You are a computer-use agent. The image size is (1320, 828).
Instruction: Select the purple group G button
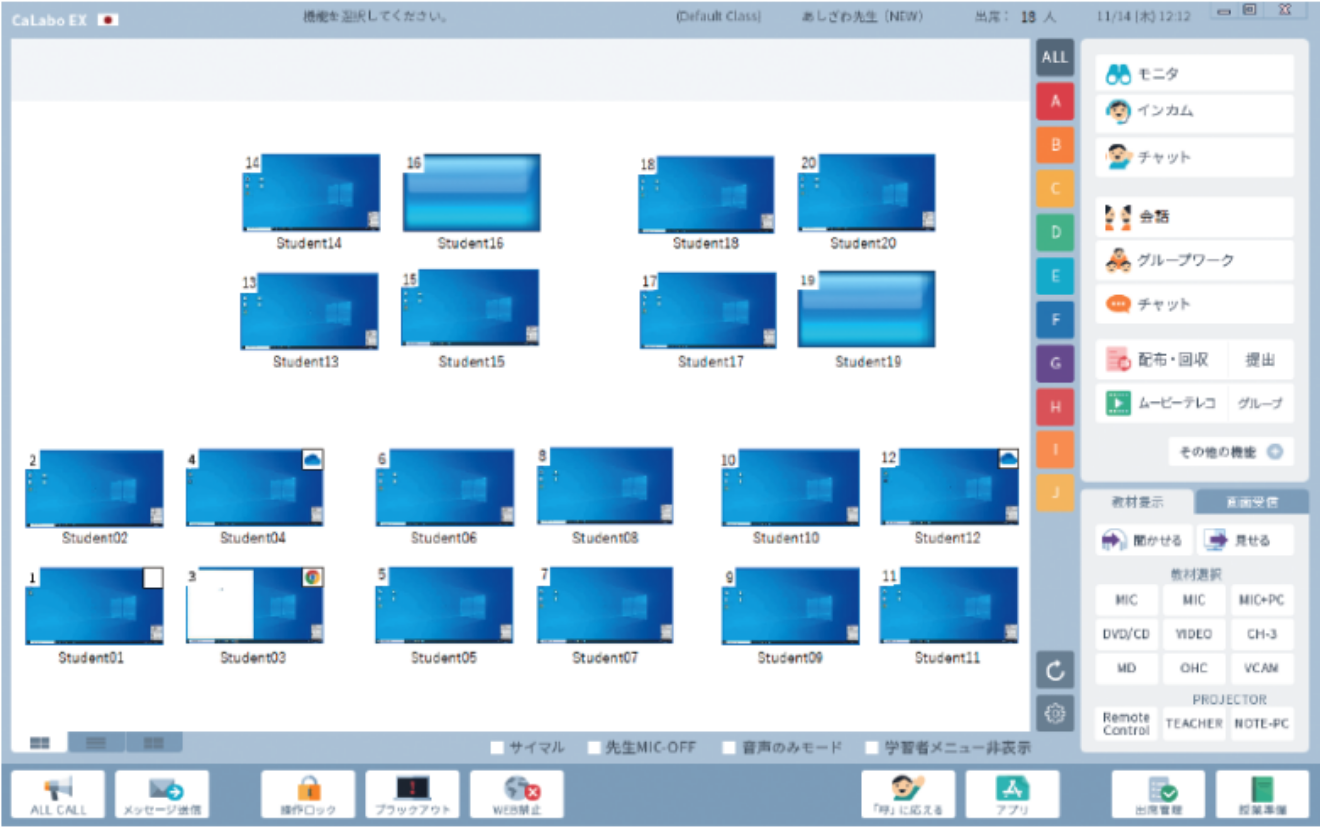pyautogui.click(x=1055, y=363)
